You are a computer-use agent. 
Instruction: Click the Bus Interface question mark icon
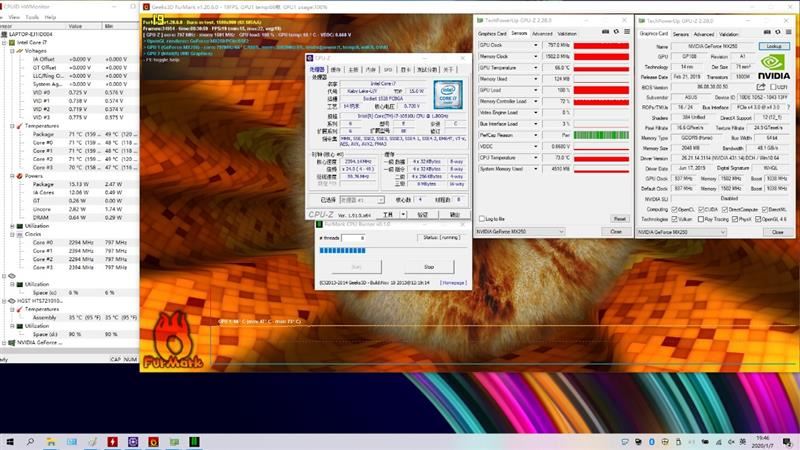788,107
